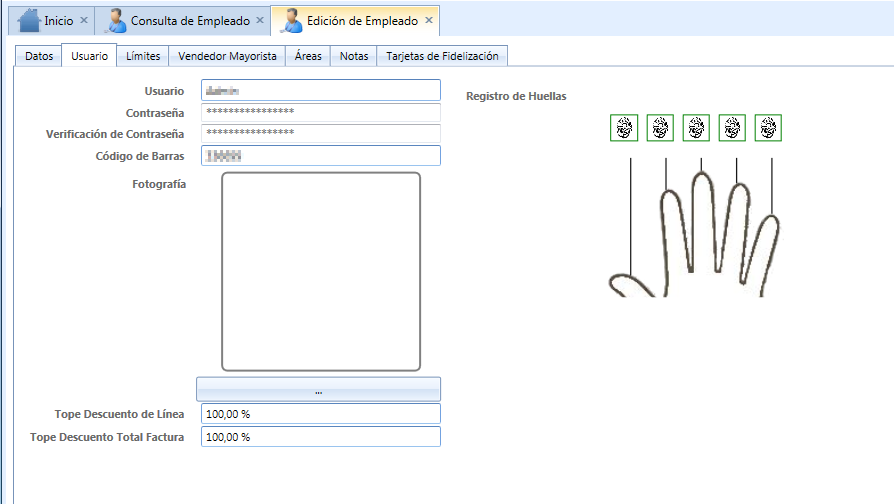The height and width of the screenshot is (504, 894).
Task: Click the person icon on Consulta de Empleado
Action: pos(117,21)
